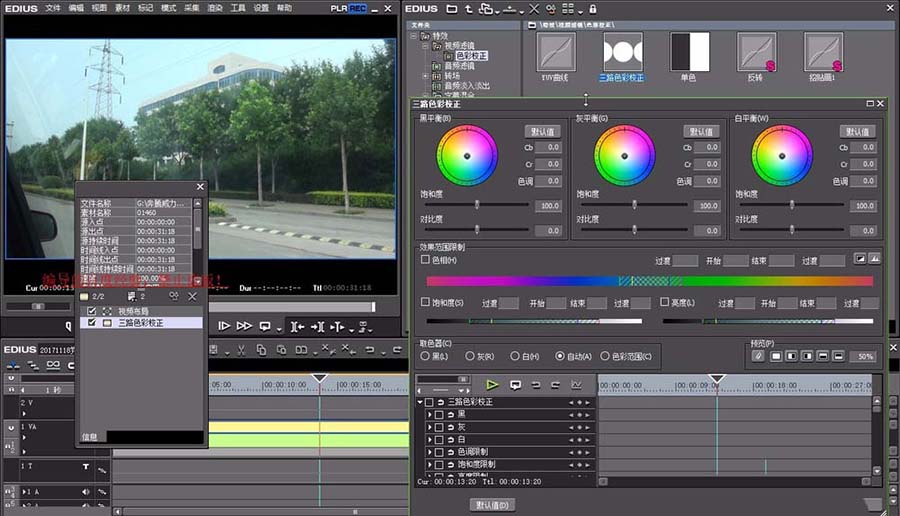Adjust white balance 饱和度 slider handle
This screenshot has width=900, height=516.
tap(792, 204)
